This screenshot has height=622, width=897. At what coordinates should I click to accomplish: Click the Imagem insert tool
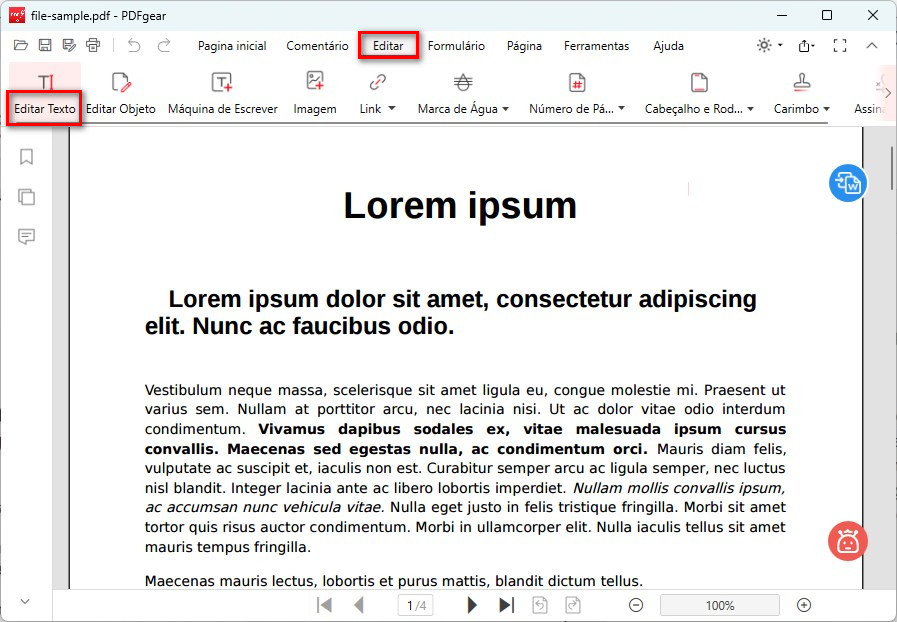point(314,93)
